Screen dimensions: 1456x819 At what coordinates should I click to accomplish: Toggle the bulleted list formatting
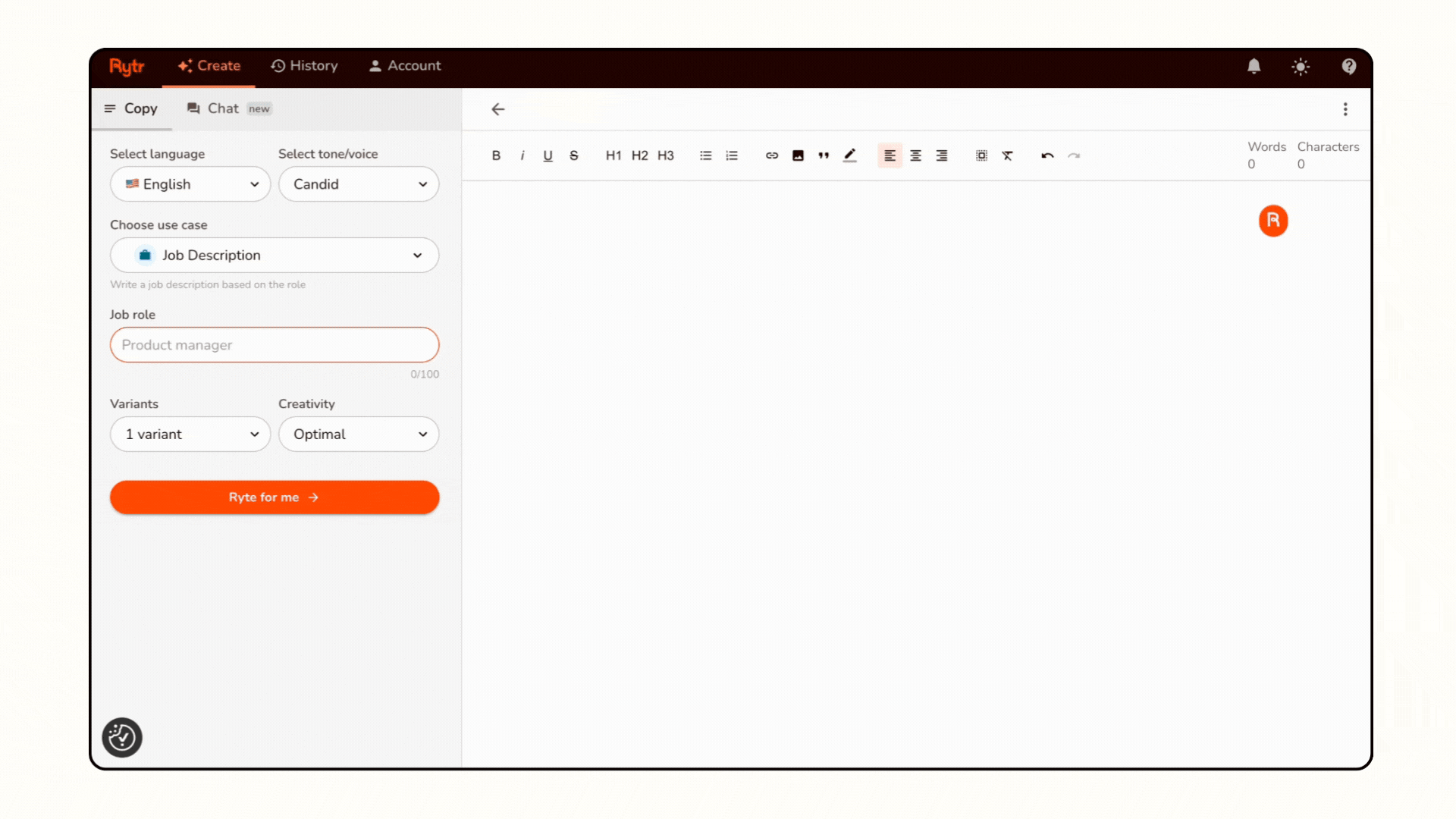705,155
